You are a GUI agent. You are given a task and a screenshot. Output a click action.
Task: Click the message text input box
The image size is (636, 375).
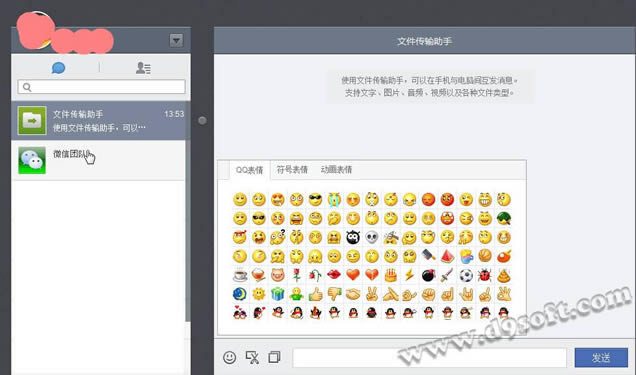(430, 358)
